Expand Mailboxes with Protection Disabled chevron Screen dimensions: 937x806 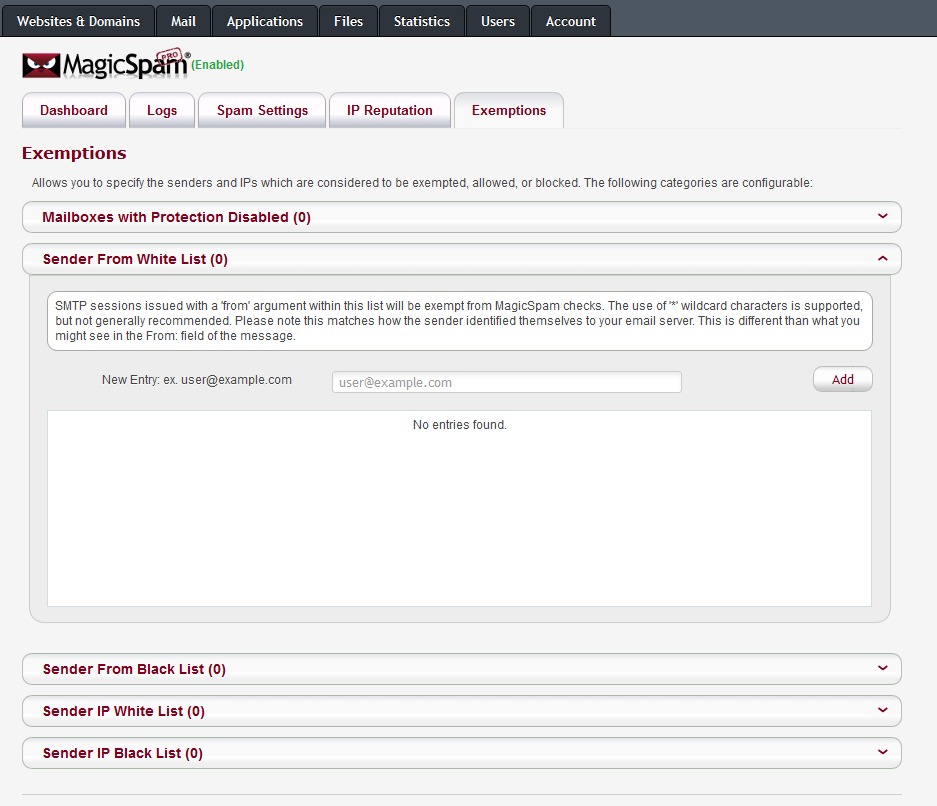883,216
